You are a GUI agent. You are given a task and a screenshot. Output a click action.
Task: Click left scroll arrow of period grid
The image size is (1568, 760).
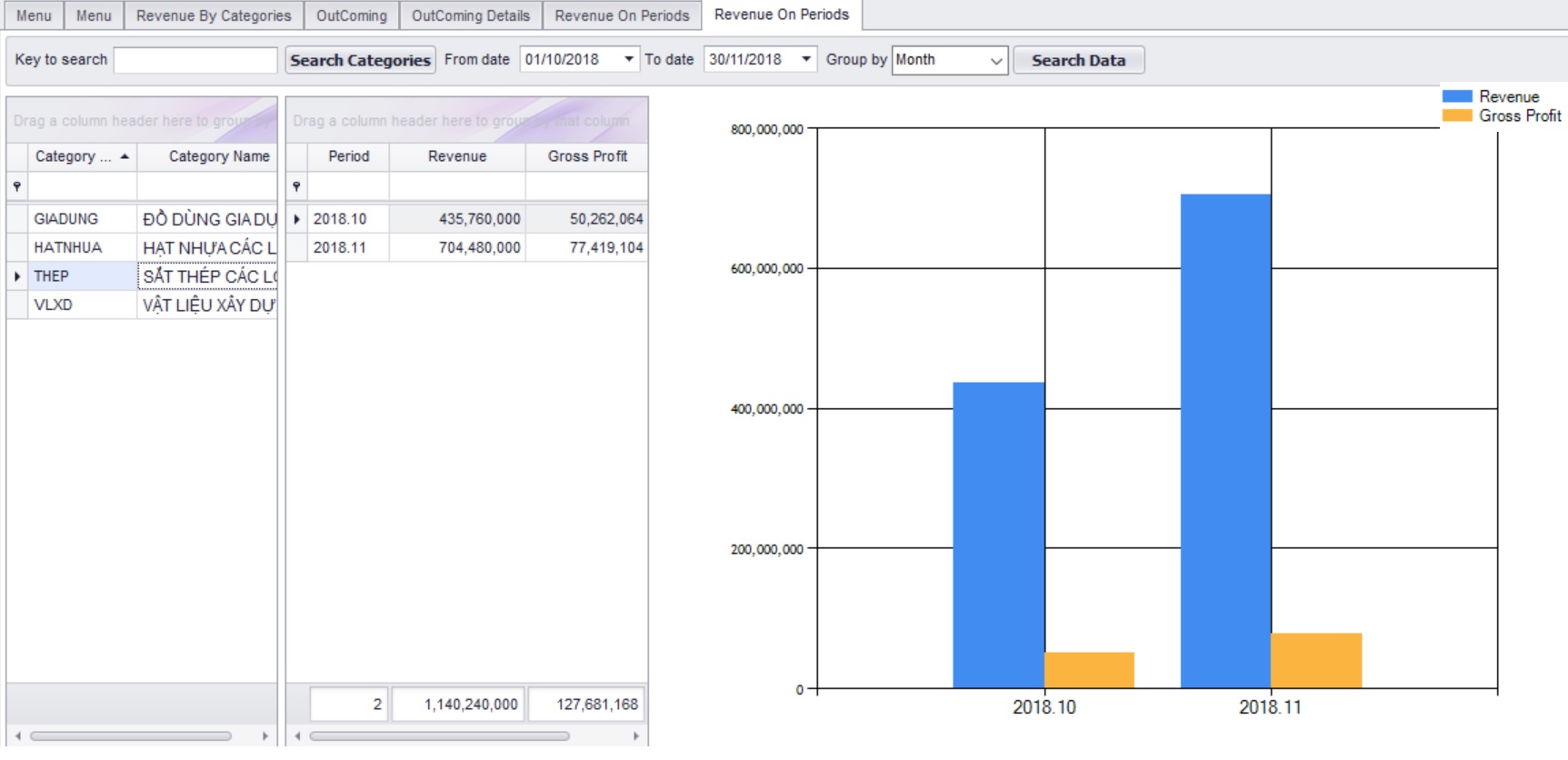pyautogui.click(x=297, y=736)
